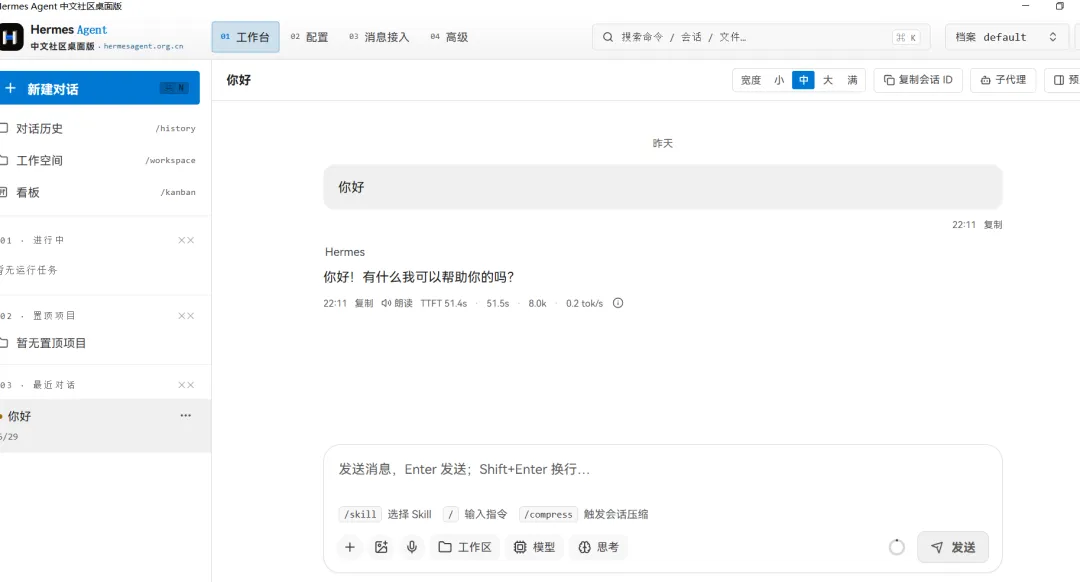Screen dimensions: 1080x582
Task: Click 复制会话 ID button
Action: click(x=918, y=80)
